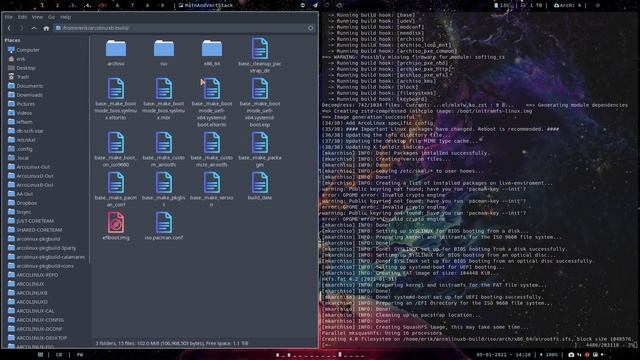Screen dimensions: 640x360
Task: Open the File menu
Action: pos(9,17)
